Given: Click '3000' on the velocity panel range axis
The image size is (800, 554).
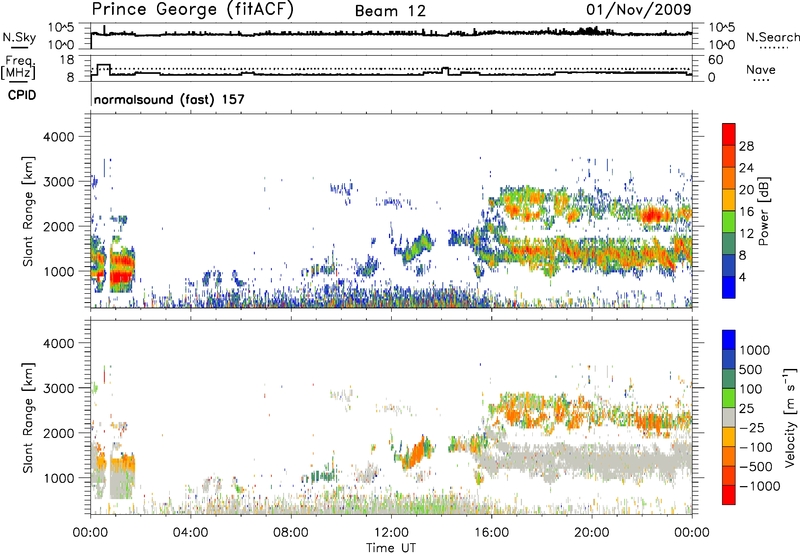Looking at the screenshot, I should [x=58, y=388].
